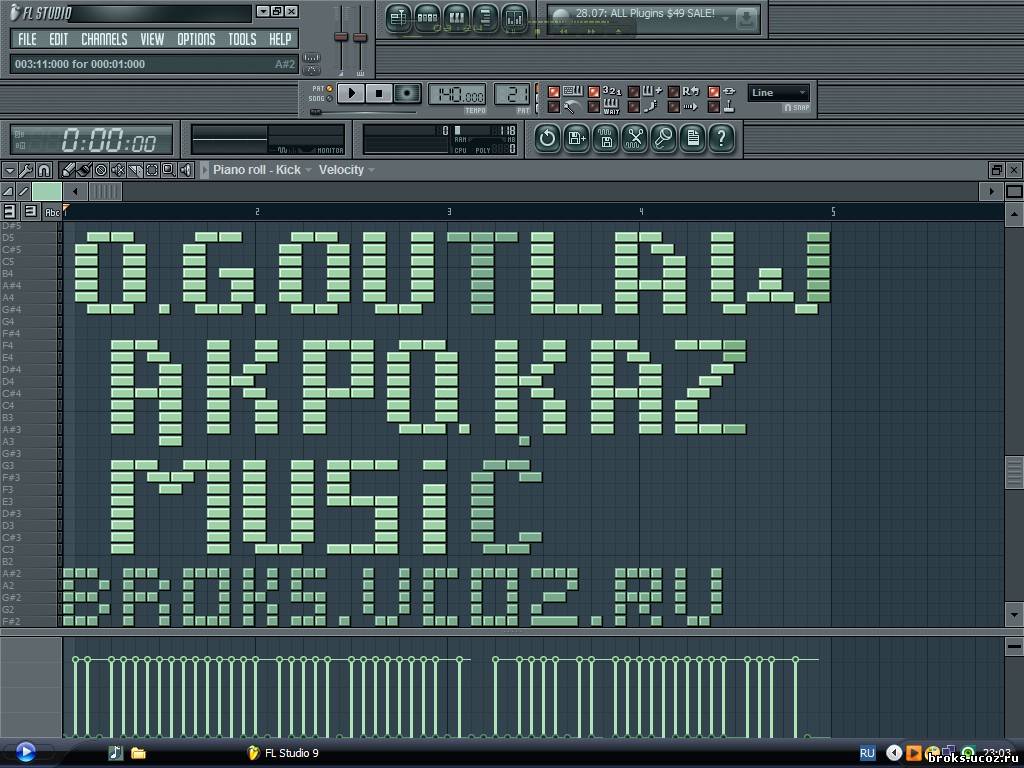Viewport: 1024px width, 768px height.
Task: Click the 28.07 ALL Plugins $49 SALE news
Action: click(645, 13)
